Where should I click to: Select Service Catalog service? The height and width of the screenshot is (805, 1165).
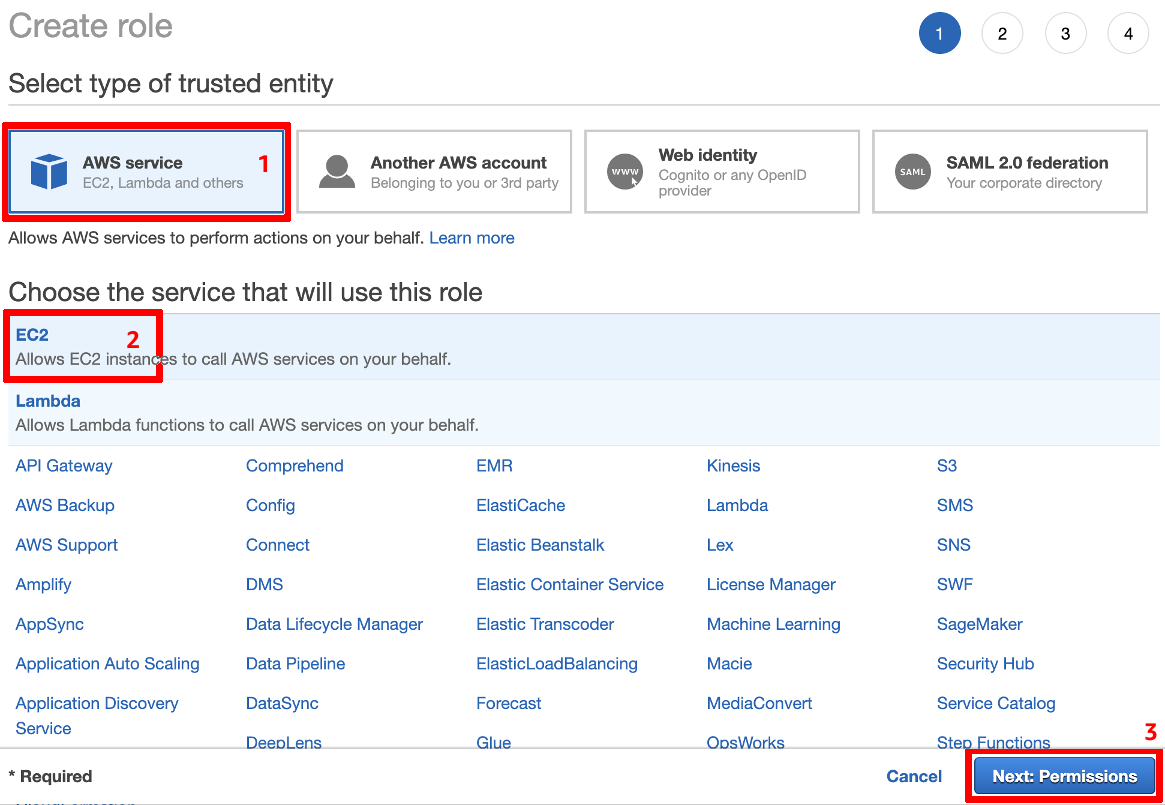pyautogui.click(x=996, y=703)
